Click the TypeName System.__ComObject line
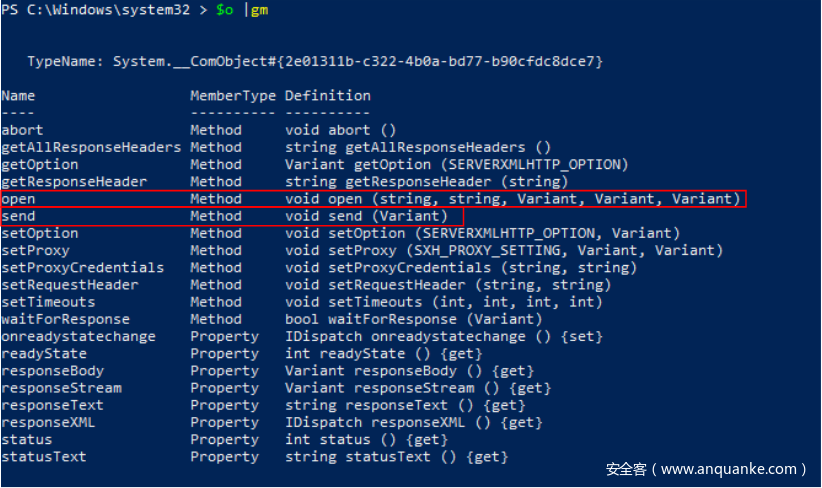Viewport: 822px width, 488px height. 315,61
